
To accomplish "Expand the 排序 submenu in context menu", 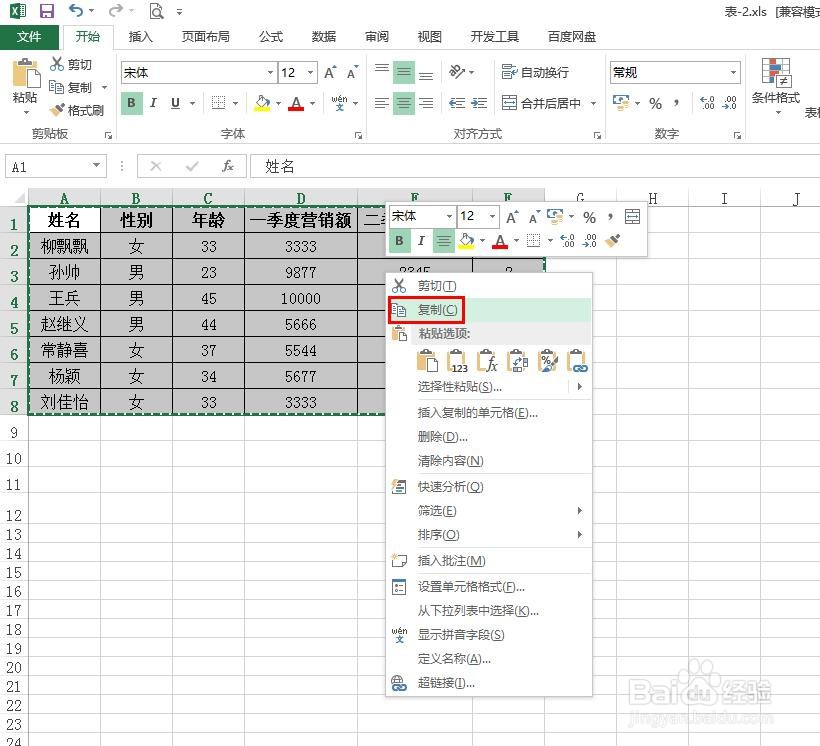I will 437,535.
